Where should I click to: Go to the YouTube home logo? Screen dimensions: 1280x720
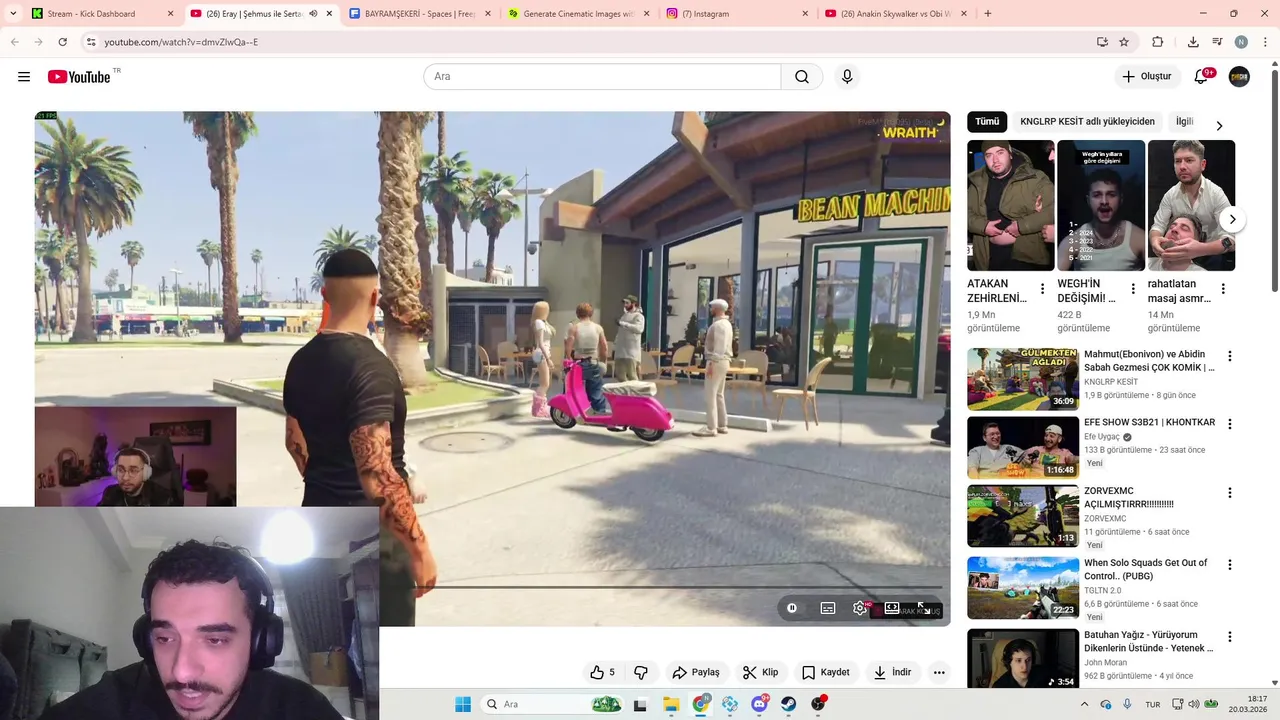[x=79, y=77]
